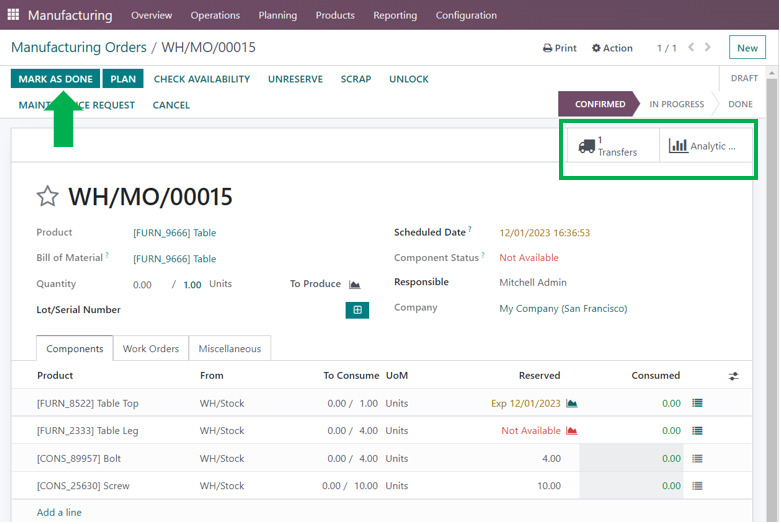Open Table Leg red forecast chart icon
This screenshot has width=781, height=524.
572,431
